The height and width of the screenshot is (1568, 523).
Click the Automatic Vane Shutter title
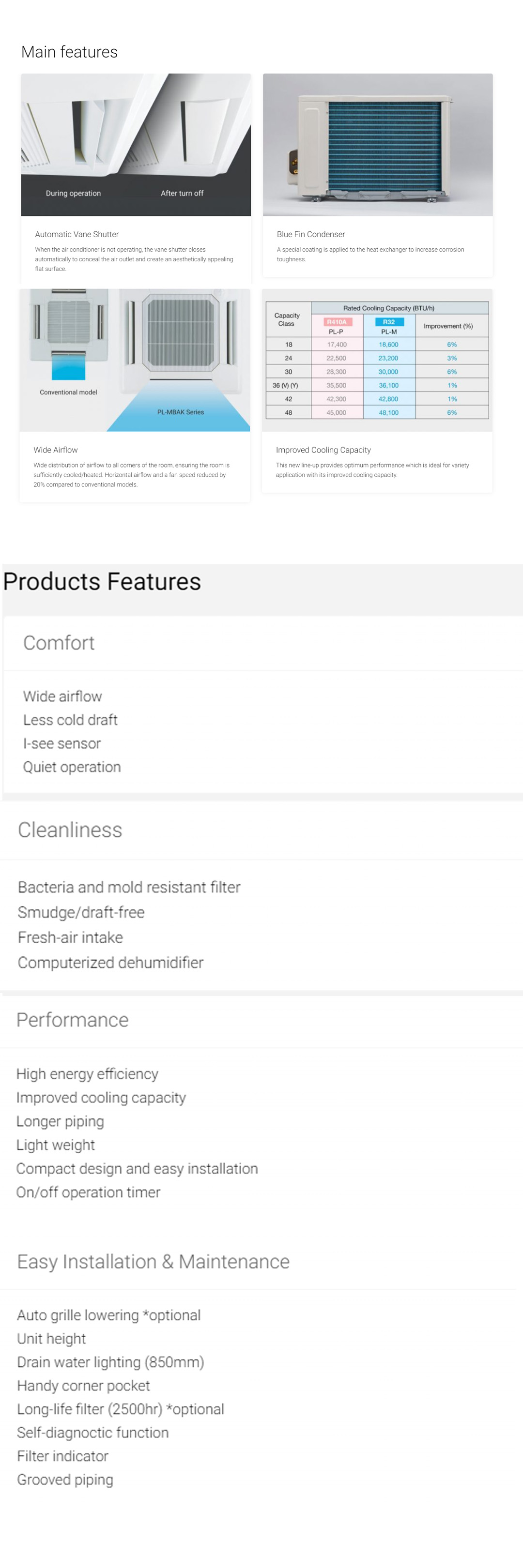77,234
